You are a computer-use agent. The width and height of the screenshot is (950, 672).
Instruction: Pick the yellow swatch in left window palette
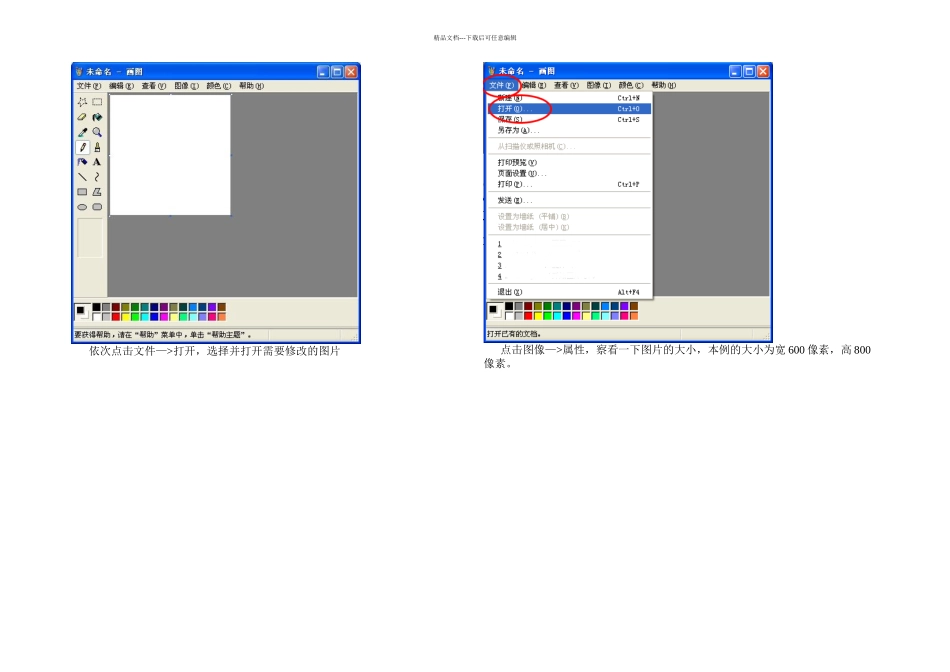pos(125,316)
